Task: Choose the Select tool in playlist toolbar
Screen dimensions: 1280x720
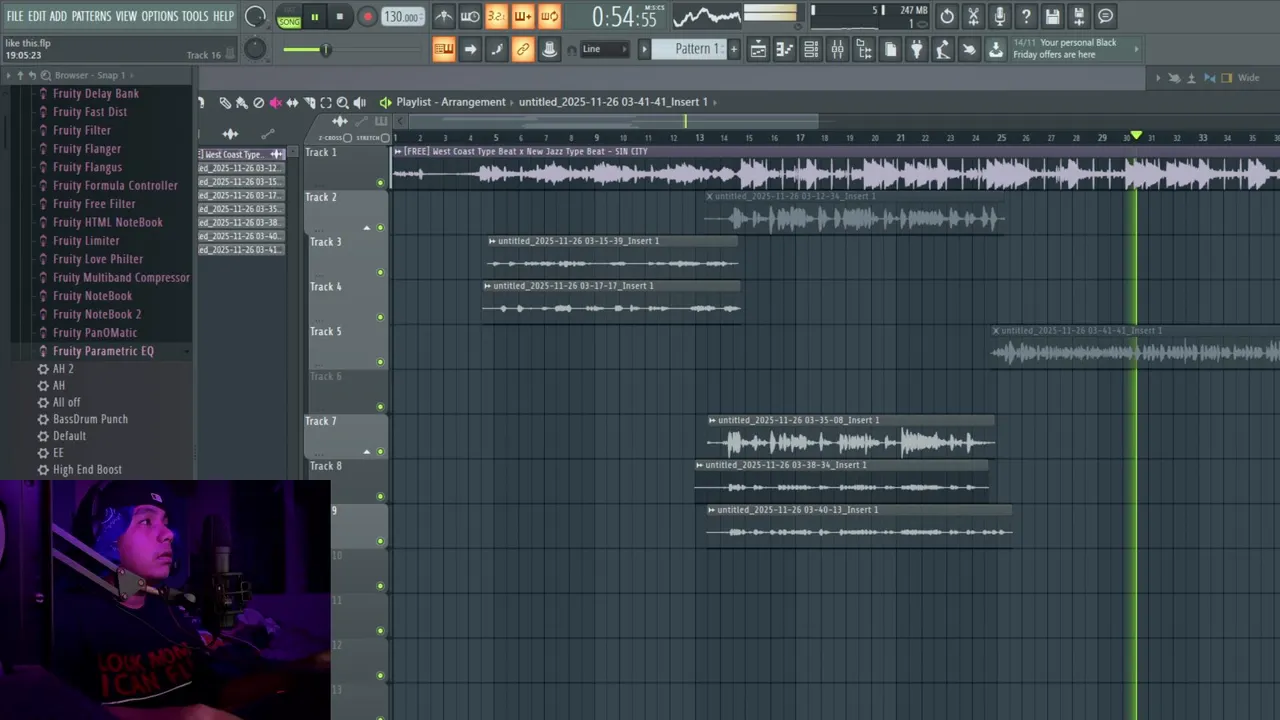Action: (326, 102)
